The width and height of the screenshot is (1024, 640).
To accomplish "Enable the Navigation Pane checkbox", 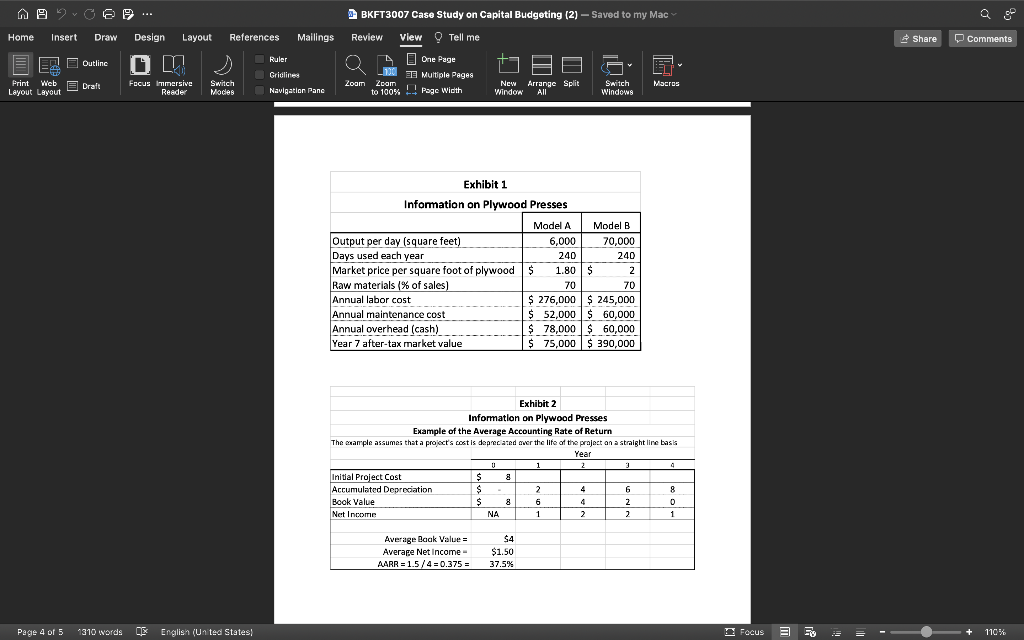I will point(259,91).
